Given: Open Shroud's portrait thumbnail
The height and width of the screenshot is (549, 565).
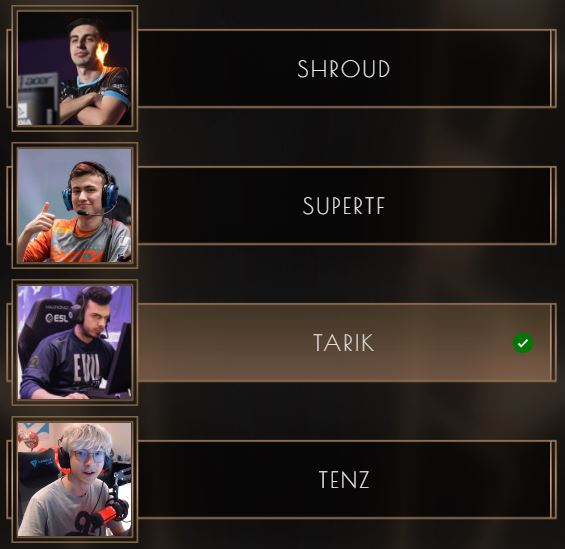Looking at the screenshot, I should click(75, 68).
